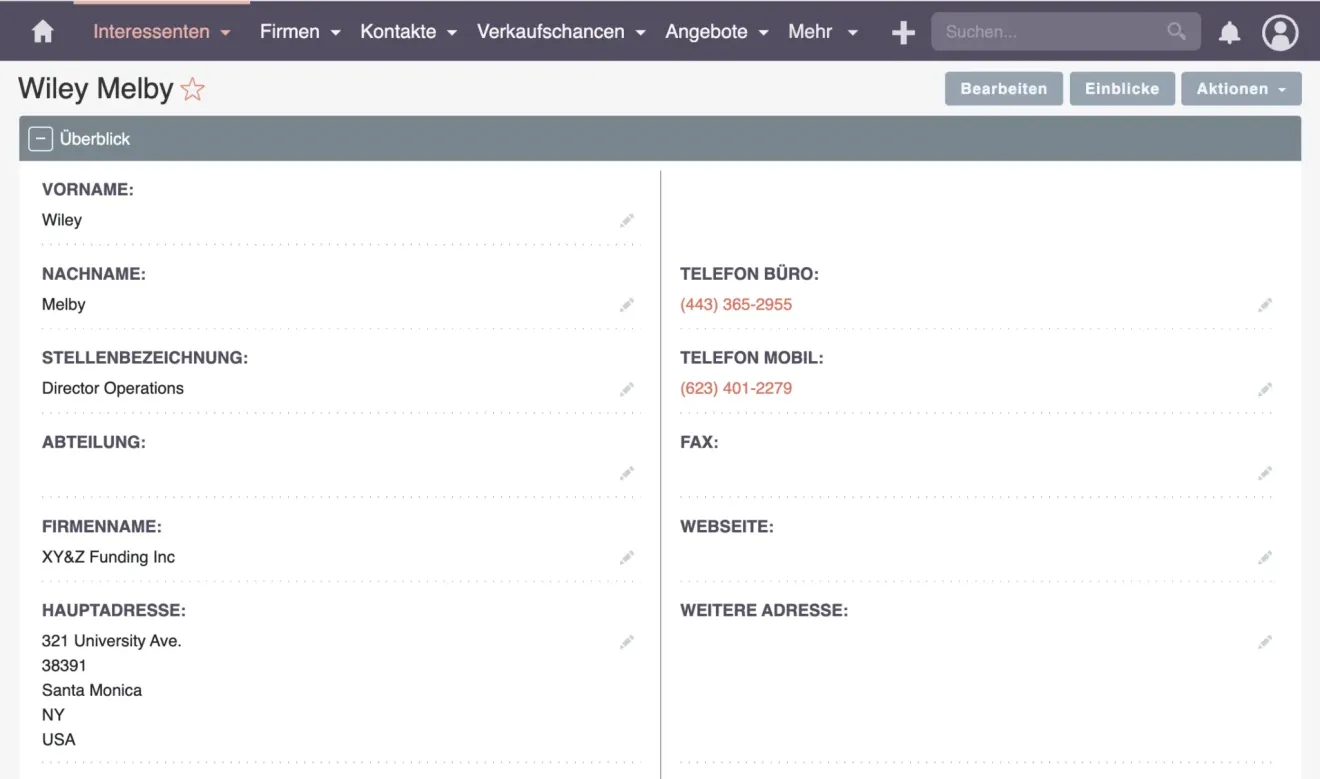
Task: Open the Firmen menu
Action: (299, 32)
